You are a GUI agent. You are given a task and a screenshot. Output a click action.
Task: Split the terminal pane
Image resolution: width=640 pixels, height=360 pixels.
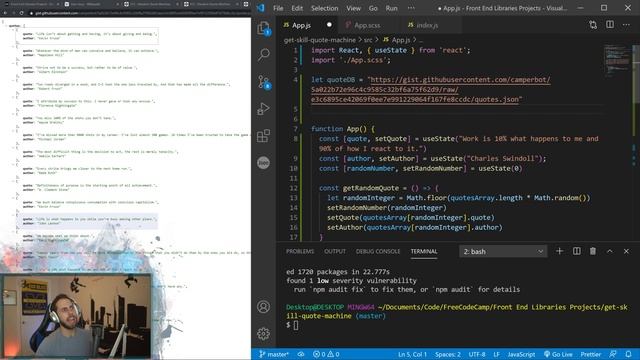click(x=576, y=251)
